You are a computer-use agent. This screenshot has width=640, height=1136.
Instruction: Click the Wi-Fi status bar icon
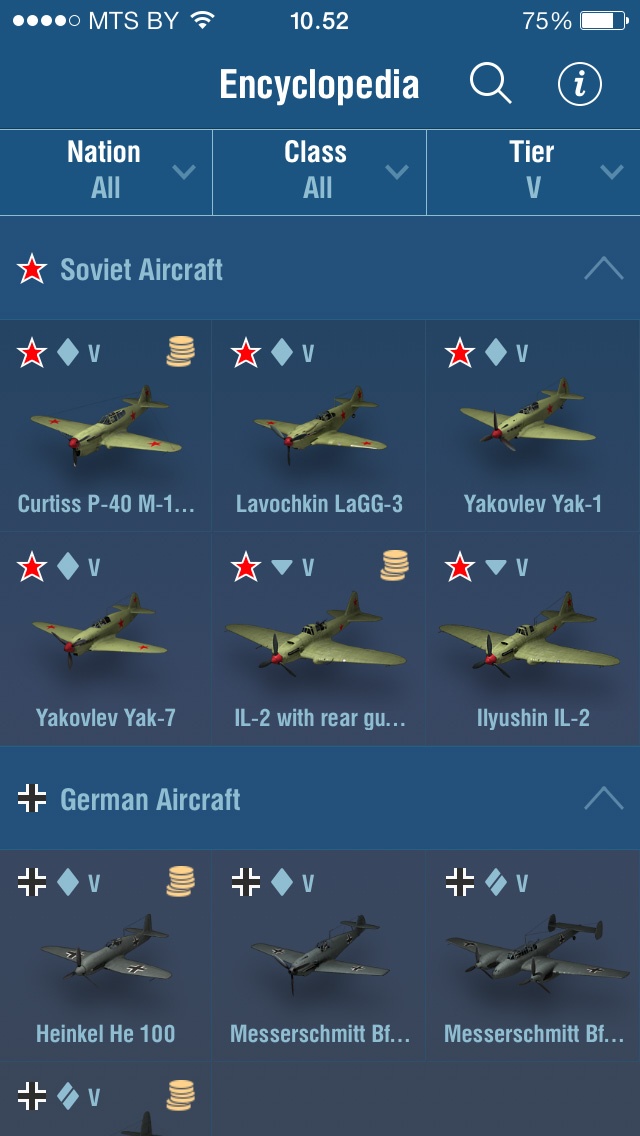click(x=204, y=20)
